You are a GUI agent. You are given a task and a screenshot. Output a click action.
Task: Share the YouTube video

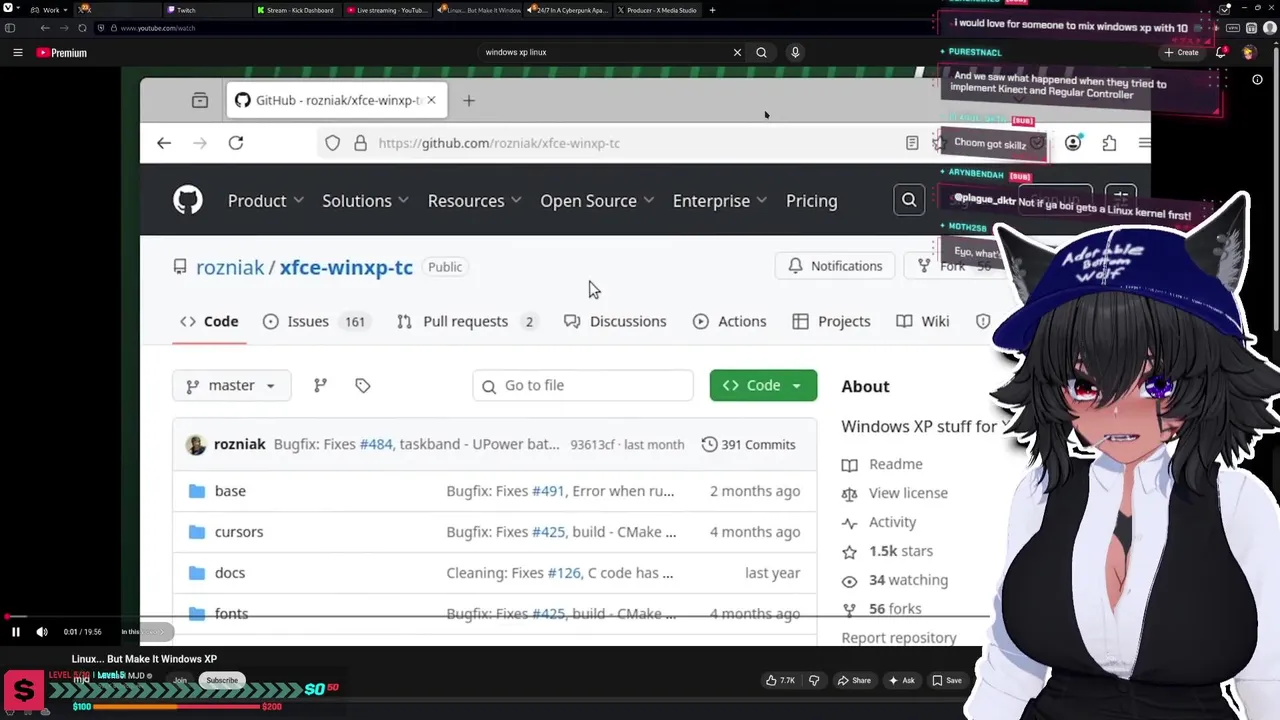coord(853,681)
